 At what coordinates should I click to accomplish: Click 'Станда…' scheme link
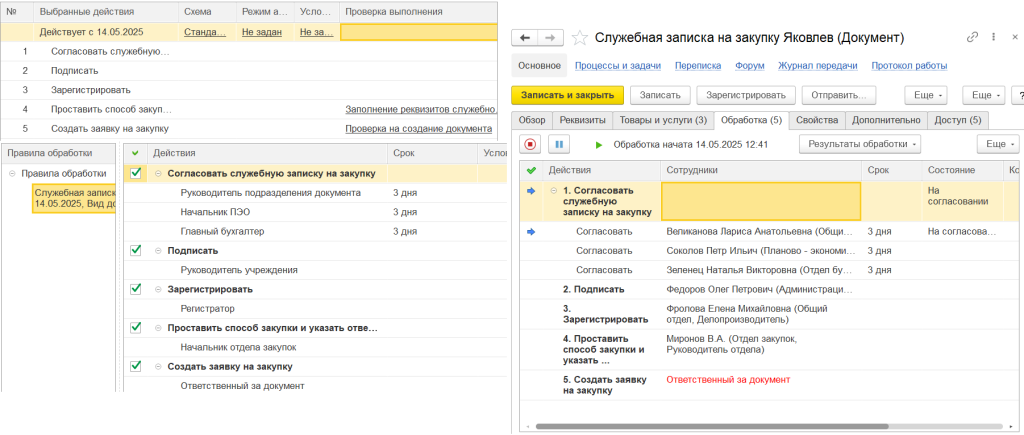205,31
